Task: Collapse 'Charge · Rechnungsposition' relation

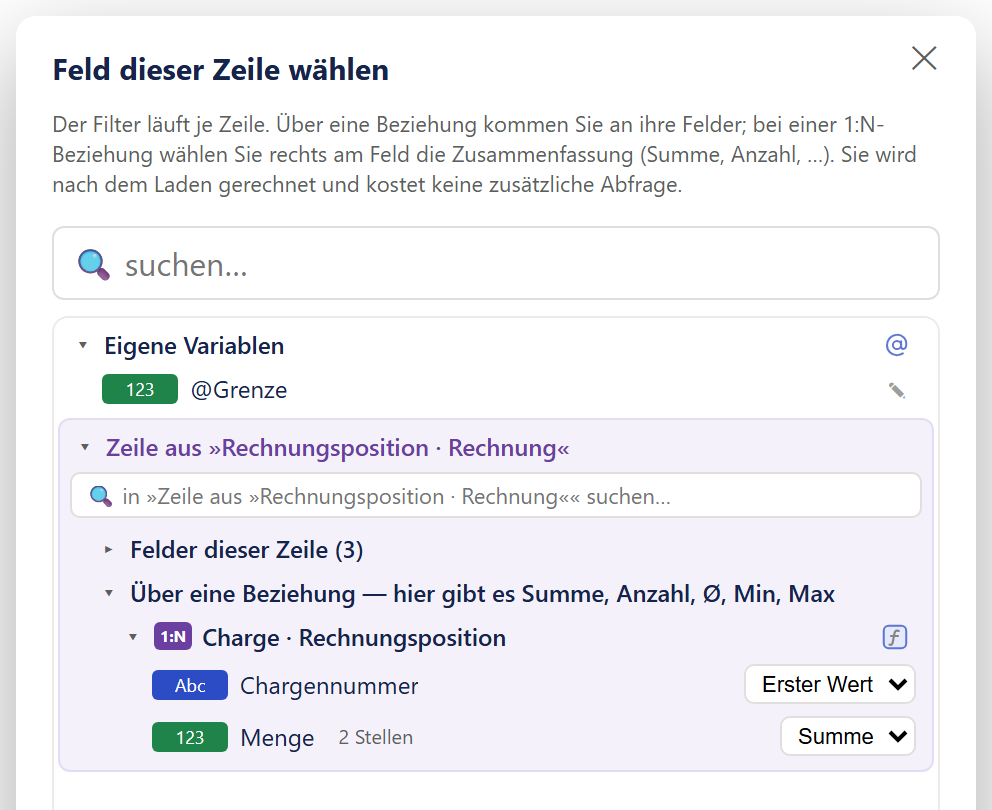Action: (x=133, y=637)
